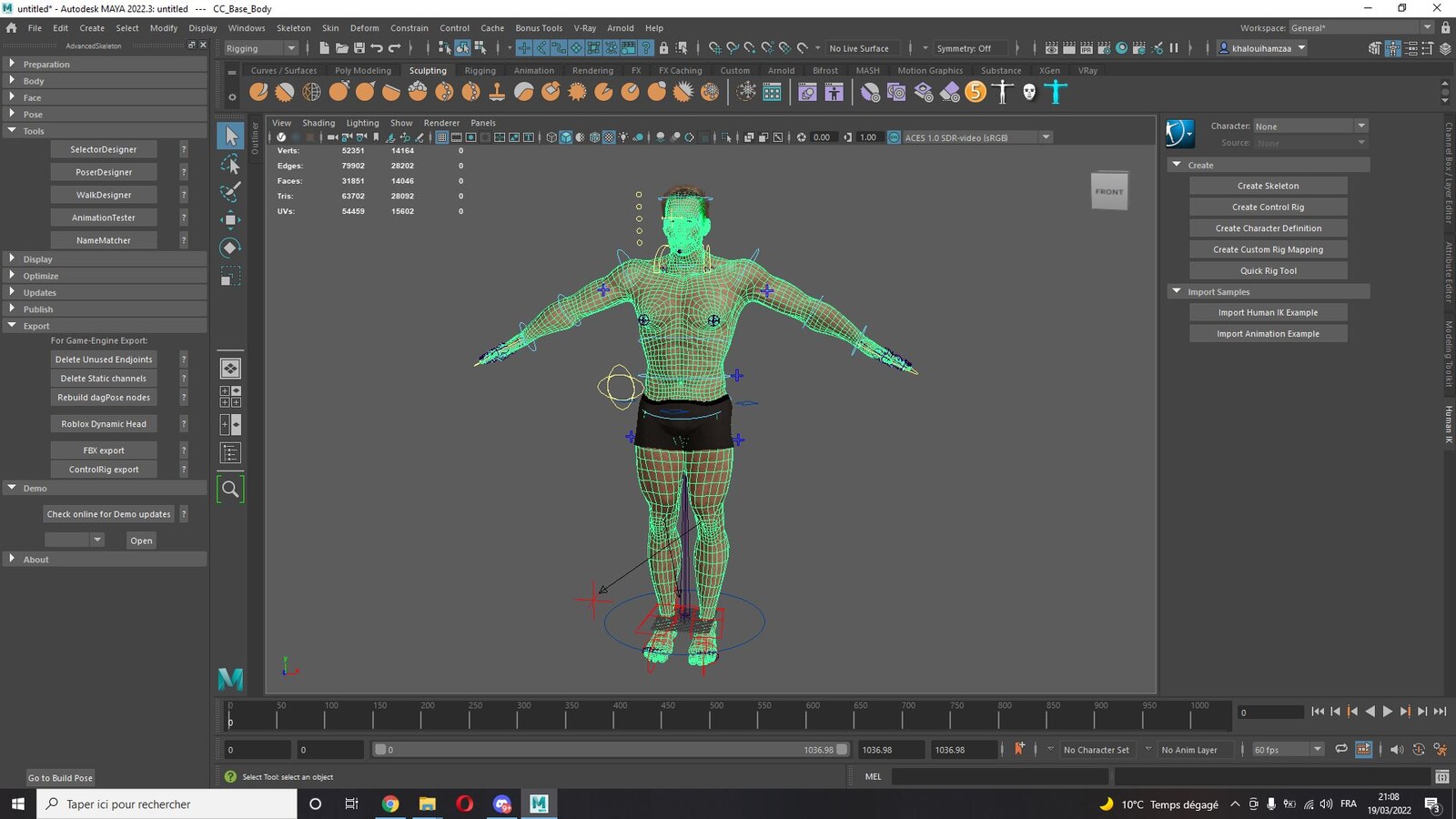Screen dimensions: 1456x819
Task: Switch to four-pane viewport layout
Action: (230, 396)
